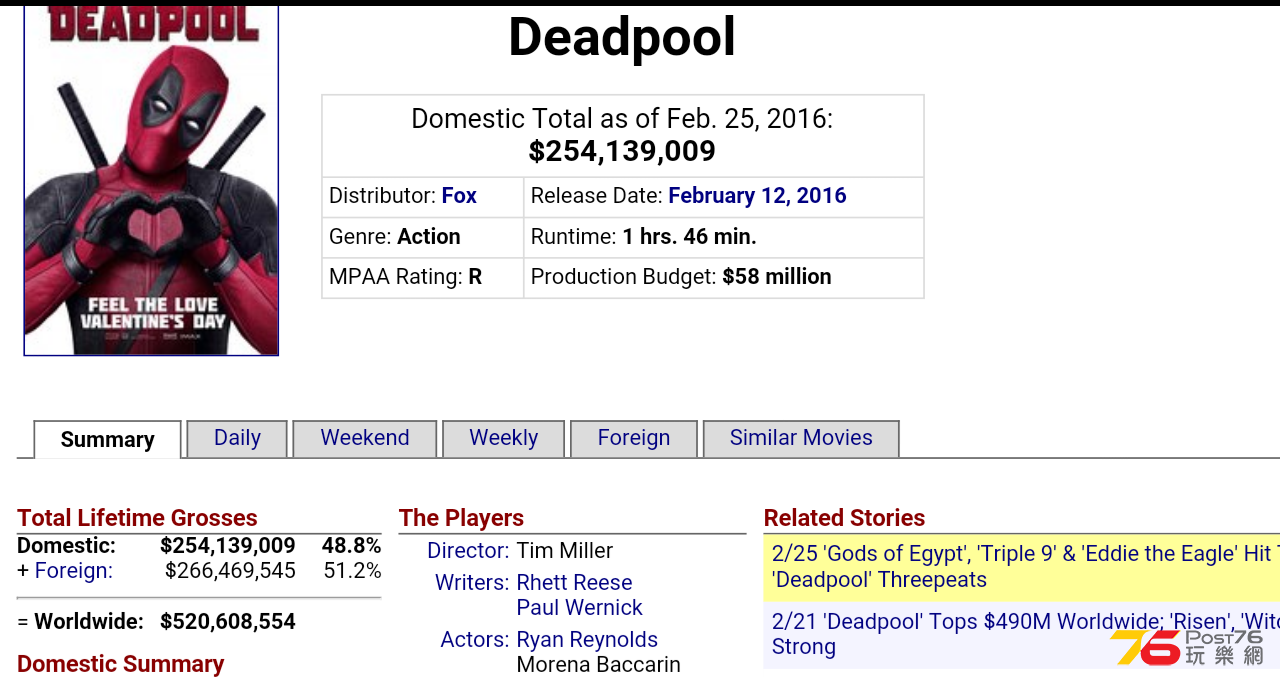Click the Fox distributor link
The height and width of the screenshot is (678, 1280).
point(459,196)
